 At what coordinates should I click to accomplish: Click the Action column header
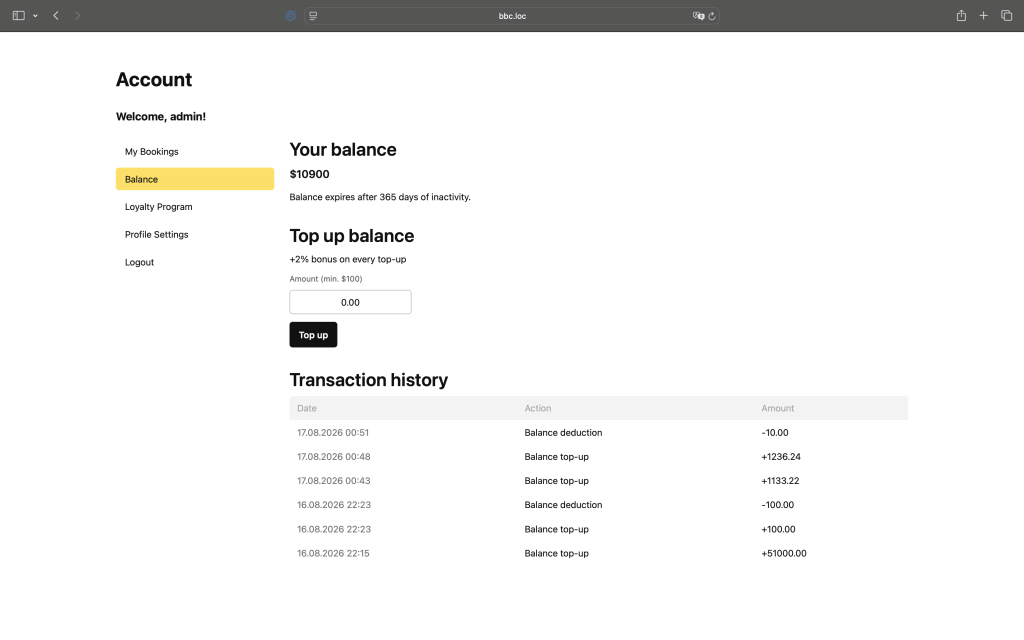(x=537, y=408)
